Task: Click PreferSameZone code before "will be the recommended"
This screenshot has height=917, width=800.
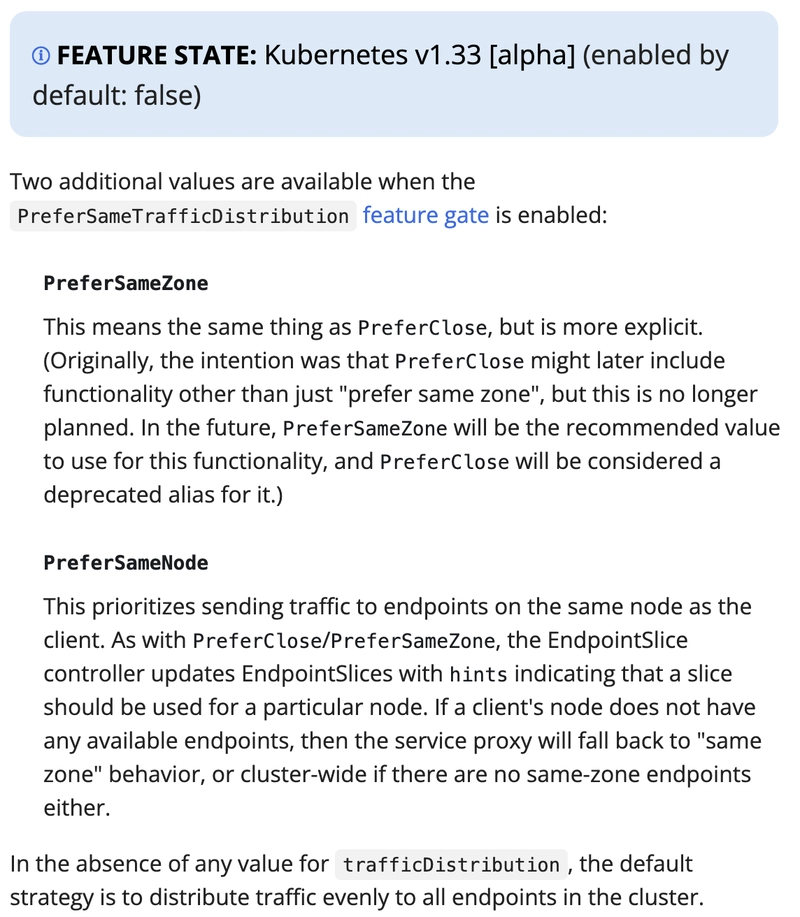Action: tap(365, 429)
